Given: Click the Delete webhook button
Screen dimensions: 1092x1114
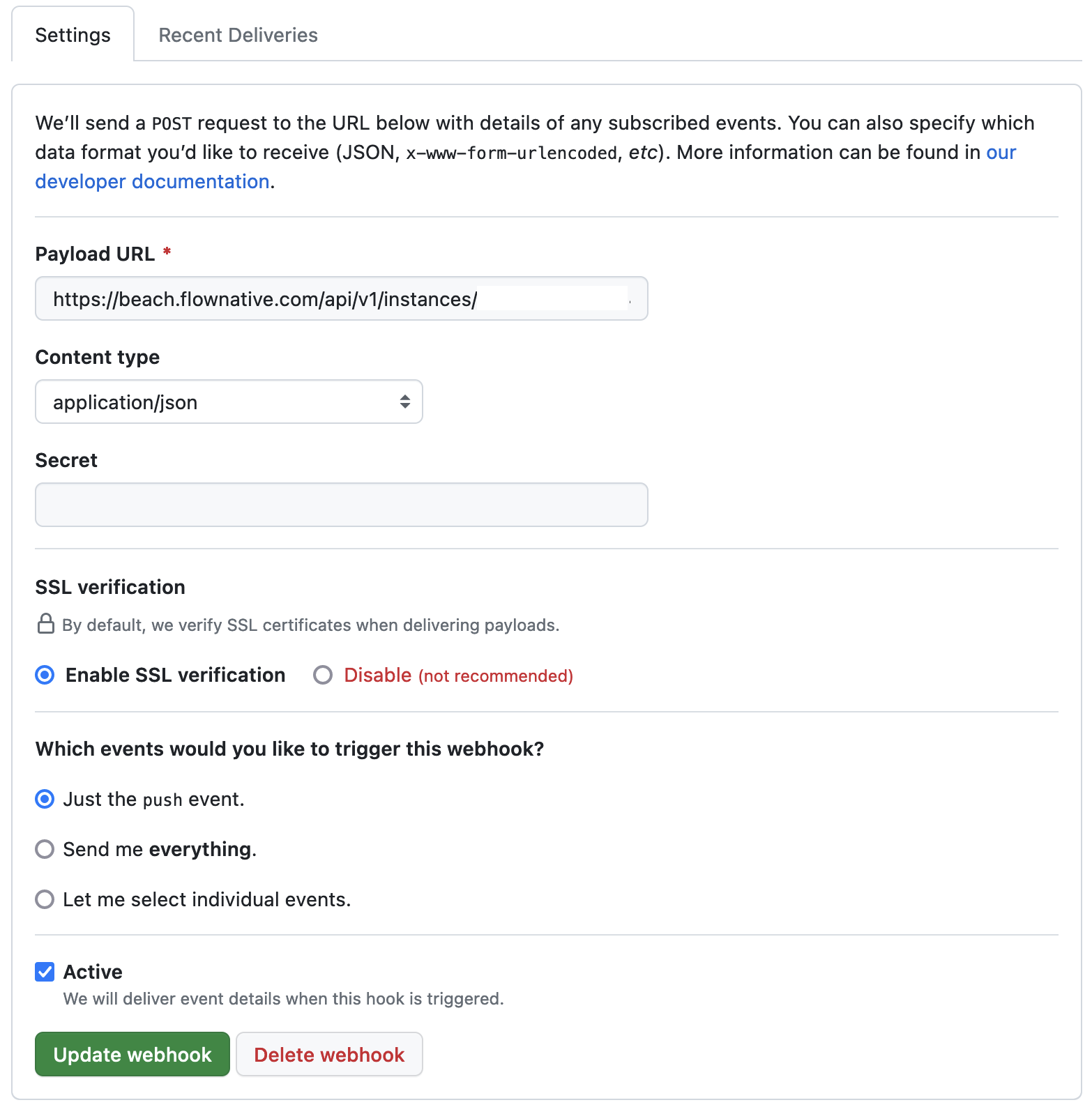Looking at the screenshot, I should pyautogui.click(x=329, y=1054).
